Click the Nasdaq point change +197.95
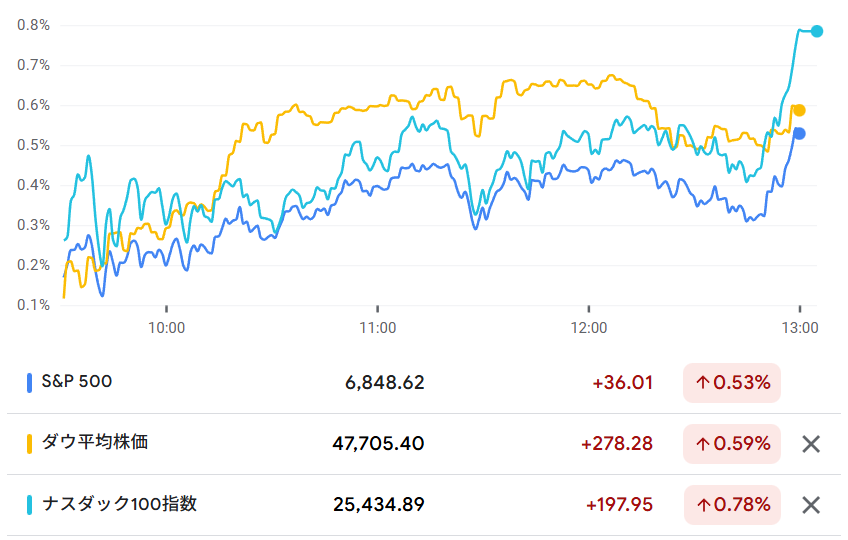 coord(620,505)
